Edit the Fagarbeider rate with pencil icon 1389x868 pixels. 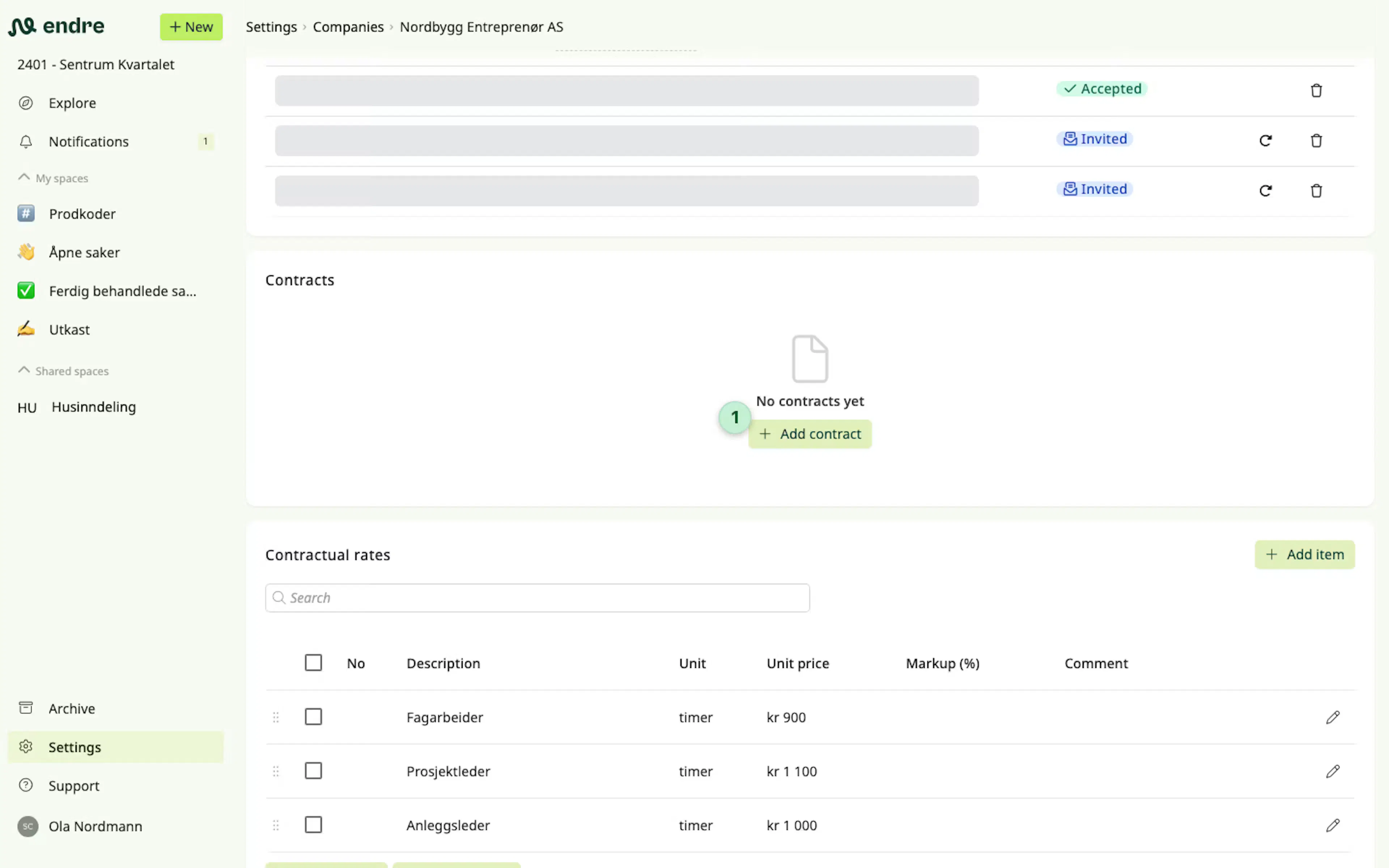point(1333,718)
